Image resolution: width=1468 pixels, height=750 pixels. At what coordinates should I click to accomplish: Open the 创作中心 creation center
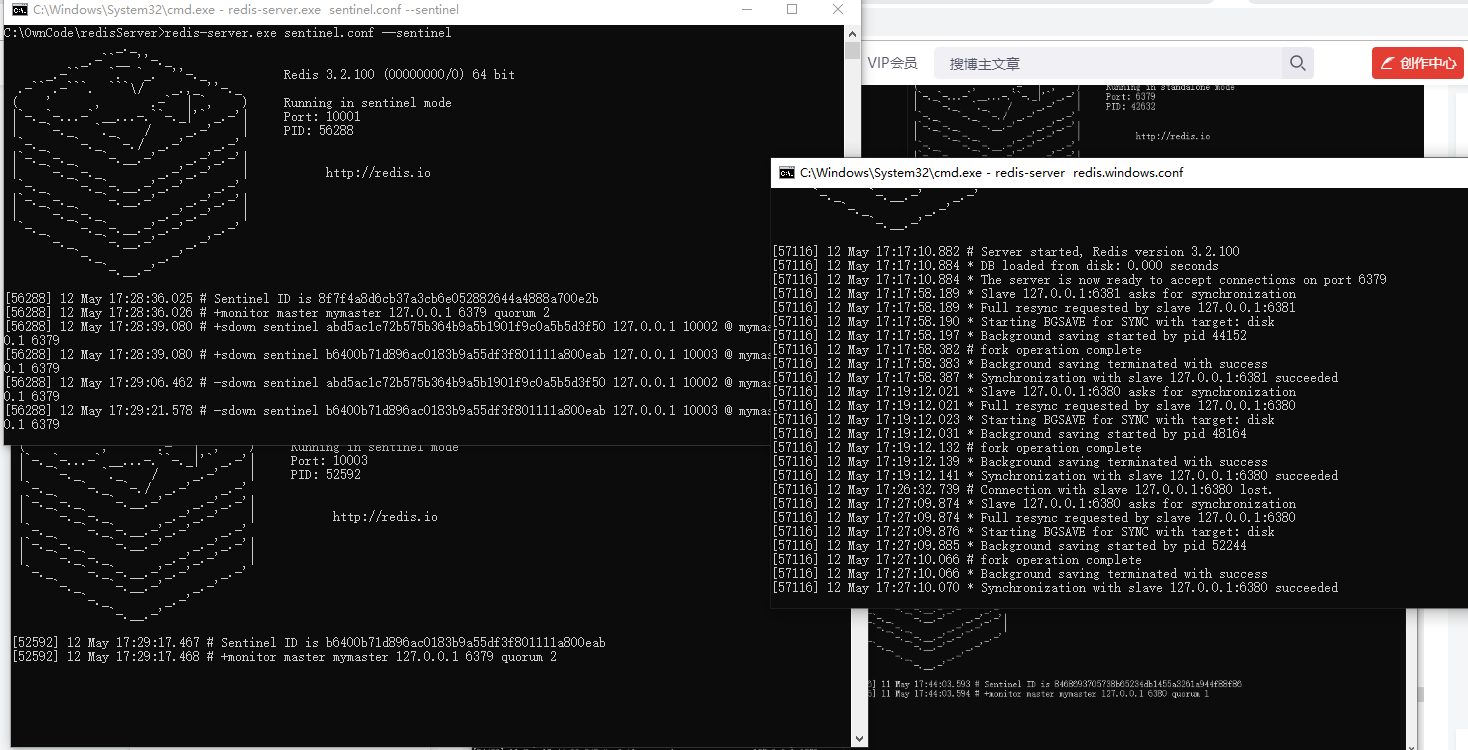1417,62
